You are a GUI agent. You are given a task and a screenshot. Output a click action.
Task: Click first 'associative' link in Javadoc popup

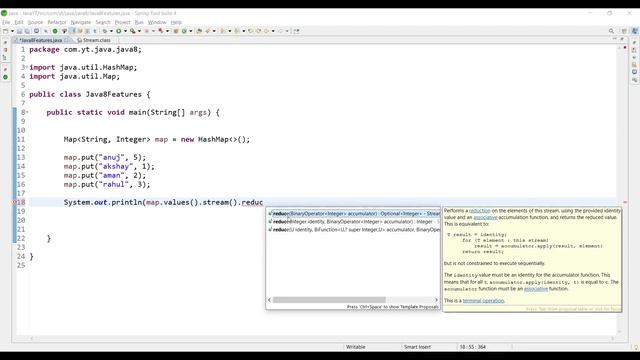485,218
